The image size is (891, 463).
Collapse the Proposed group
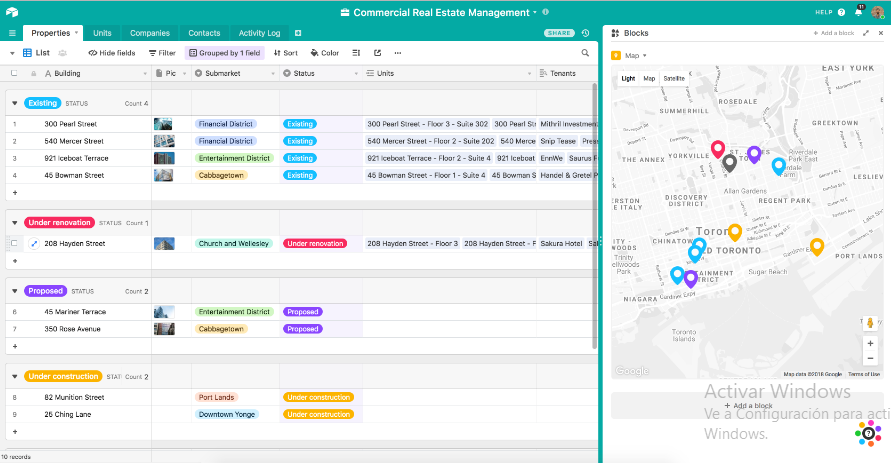[15, 291]
